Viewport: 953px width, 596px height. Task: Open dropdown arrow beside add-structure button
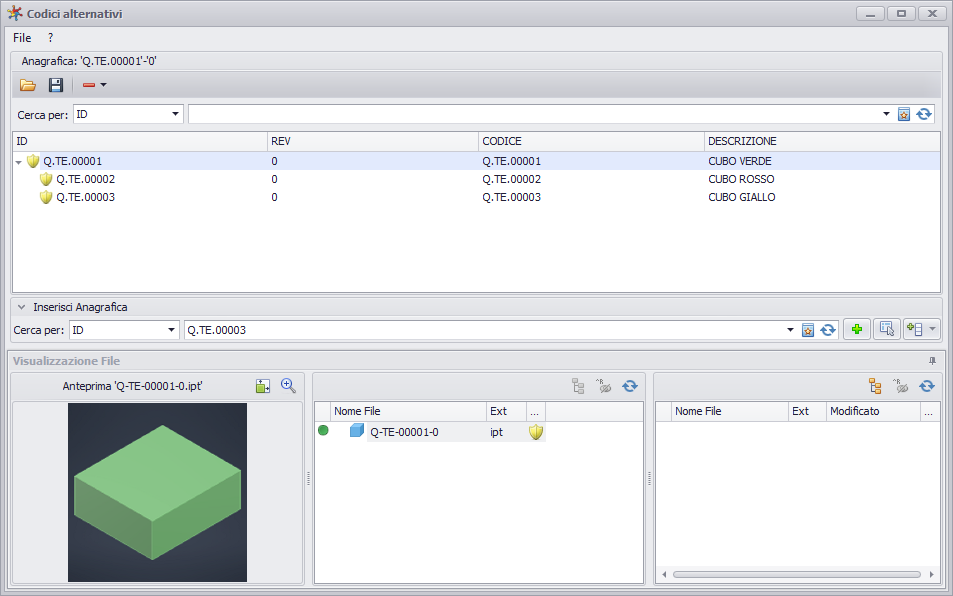932,329
